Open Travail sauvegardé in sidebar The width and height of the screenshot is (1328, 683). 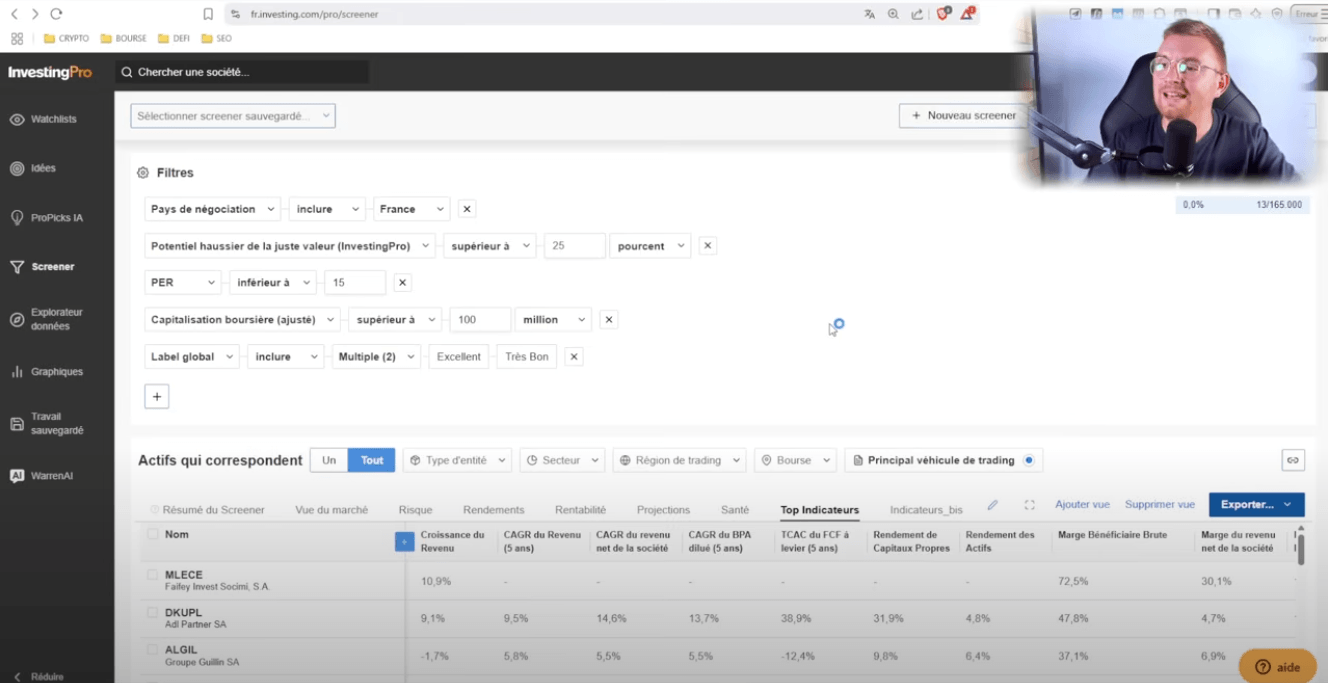[46, 423]
